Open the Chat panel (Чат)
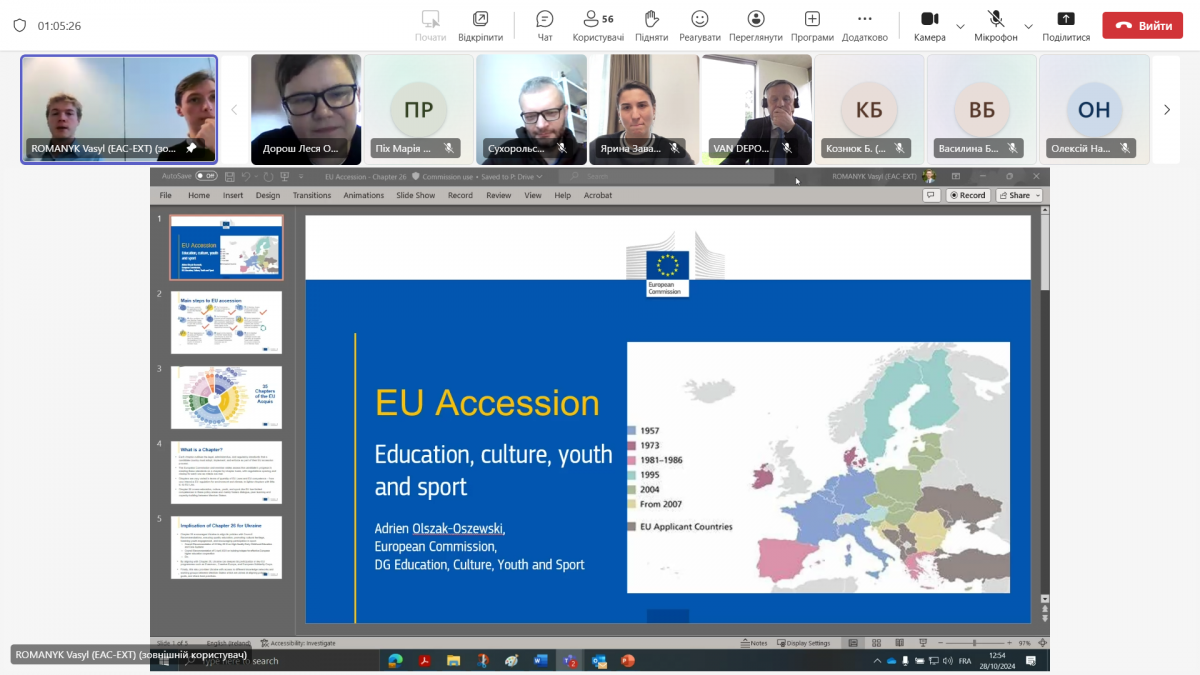1200x675 pixels. (x=545, y=26)
